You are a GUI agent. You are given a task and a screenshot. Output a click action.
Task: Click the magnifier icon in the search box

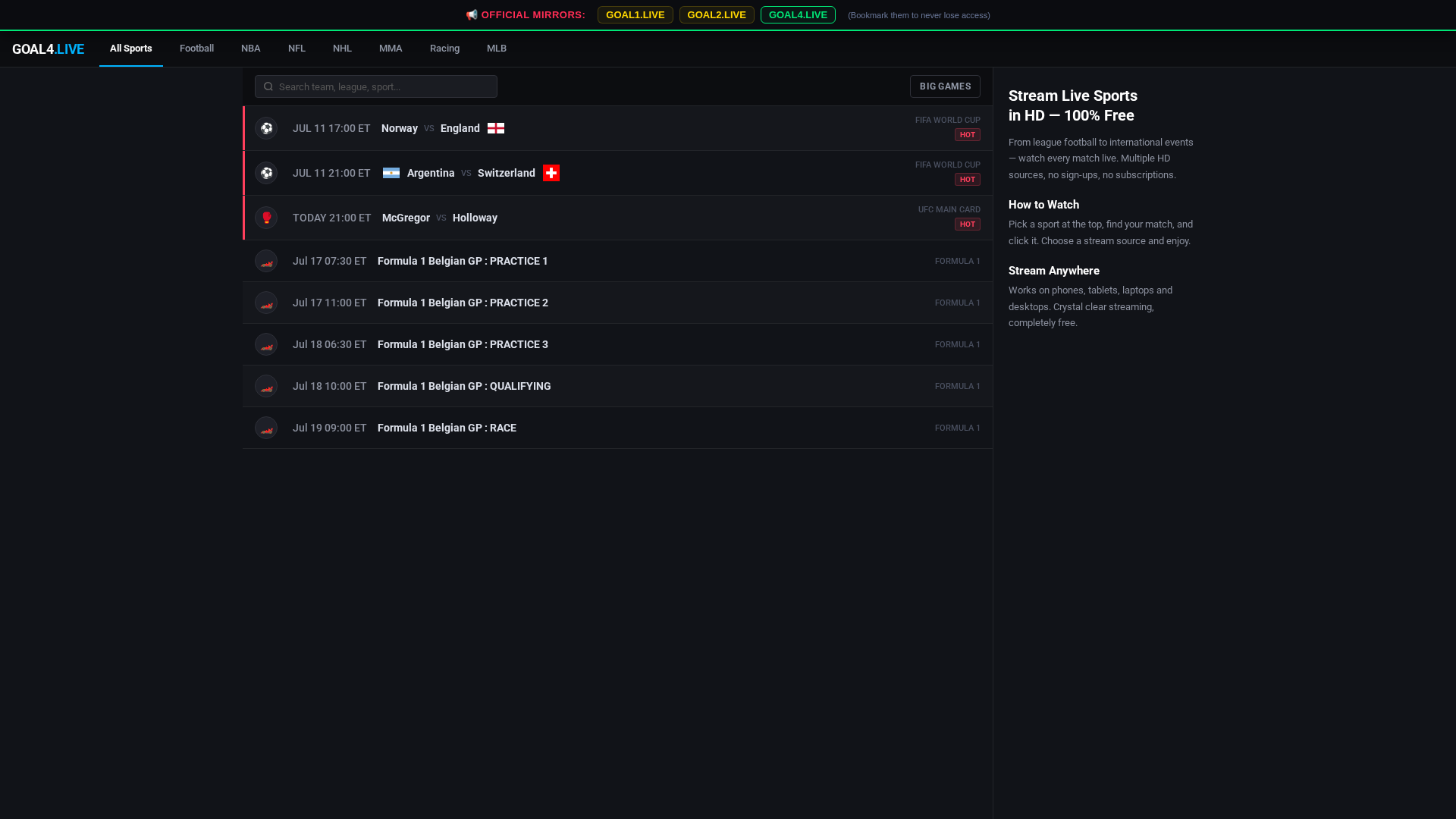268,86
